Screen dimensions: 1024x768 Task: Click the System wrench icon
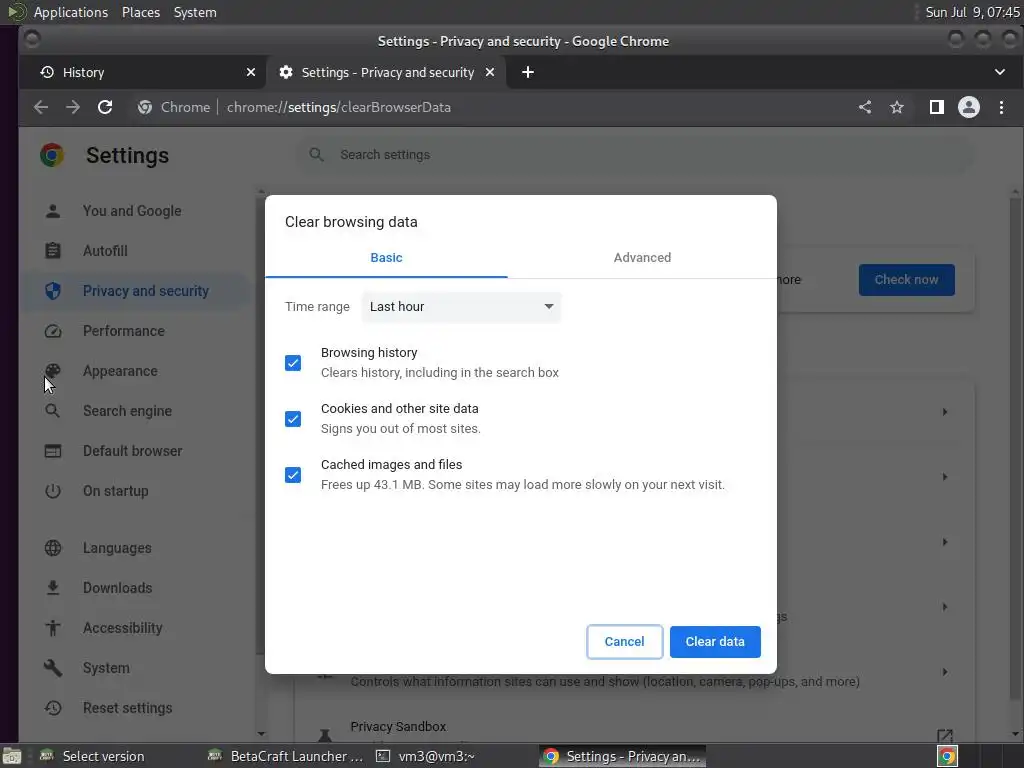(53, 668)
